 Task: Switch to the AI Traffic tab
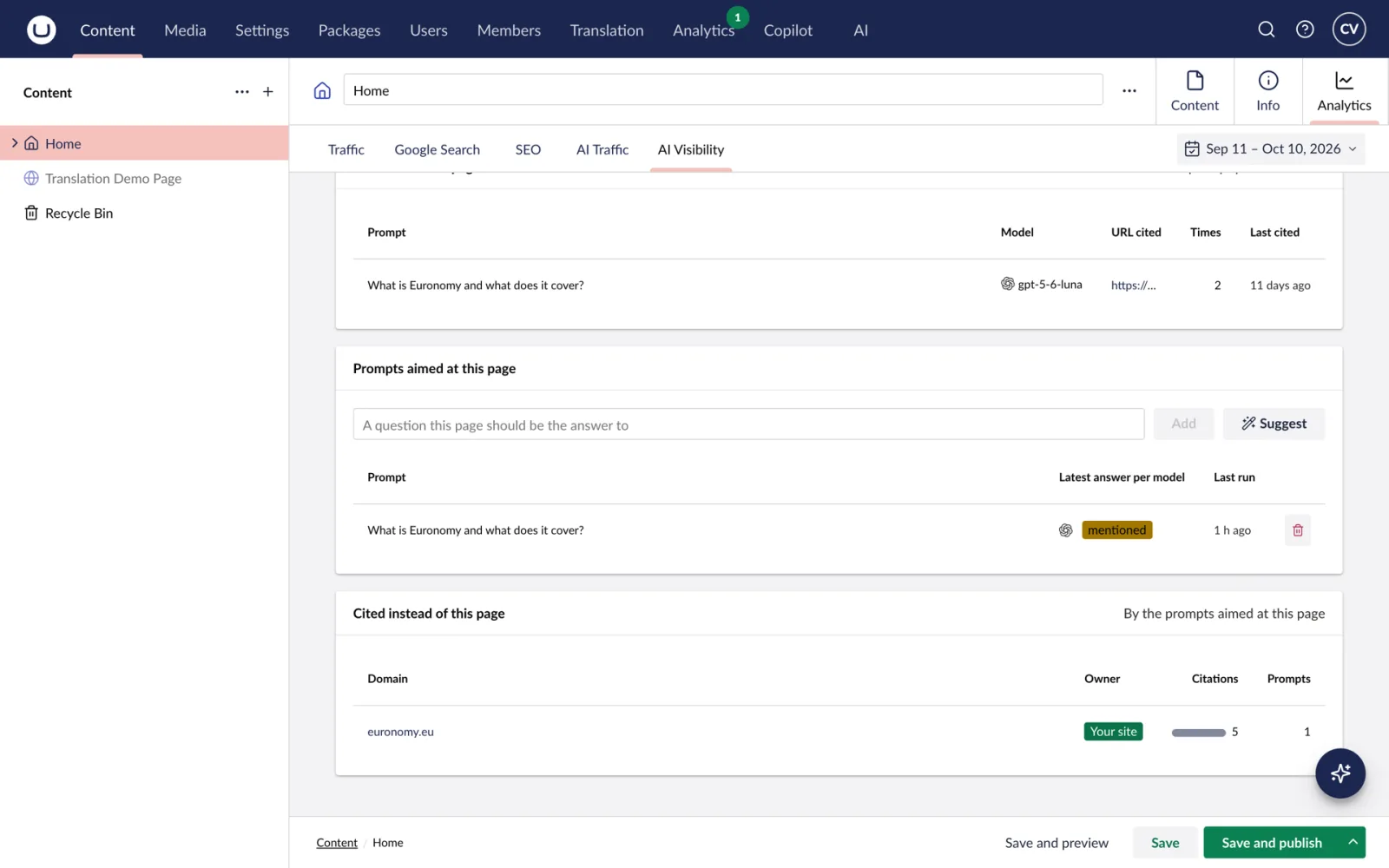(602, 149)
